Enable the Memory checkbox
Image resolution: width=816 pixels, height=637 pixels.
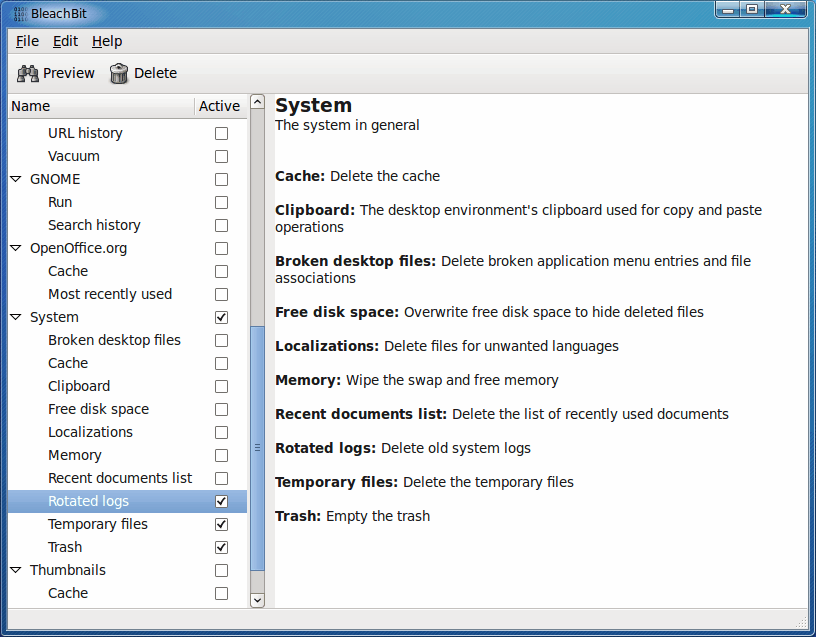(221, 455)
